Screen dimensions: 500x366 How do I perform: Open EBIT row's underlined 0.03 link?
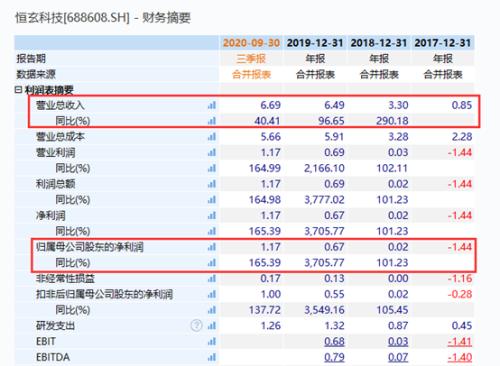click(398, 342)
